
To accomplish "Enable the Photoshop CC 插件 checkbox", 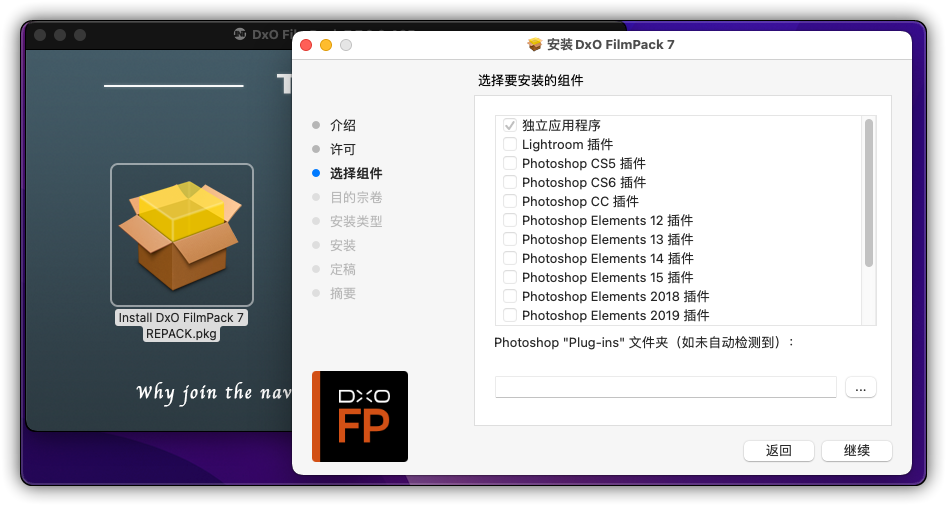I will pyautogui.click(x=510, y=202).
